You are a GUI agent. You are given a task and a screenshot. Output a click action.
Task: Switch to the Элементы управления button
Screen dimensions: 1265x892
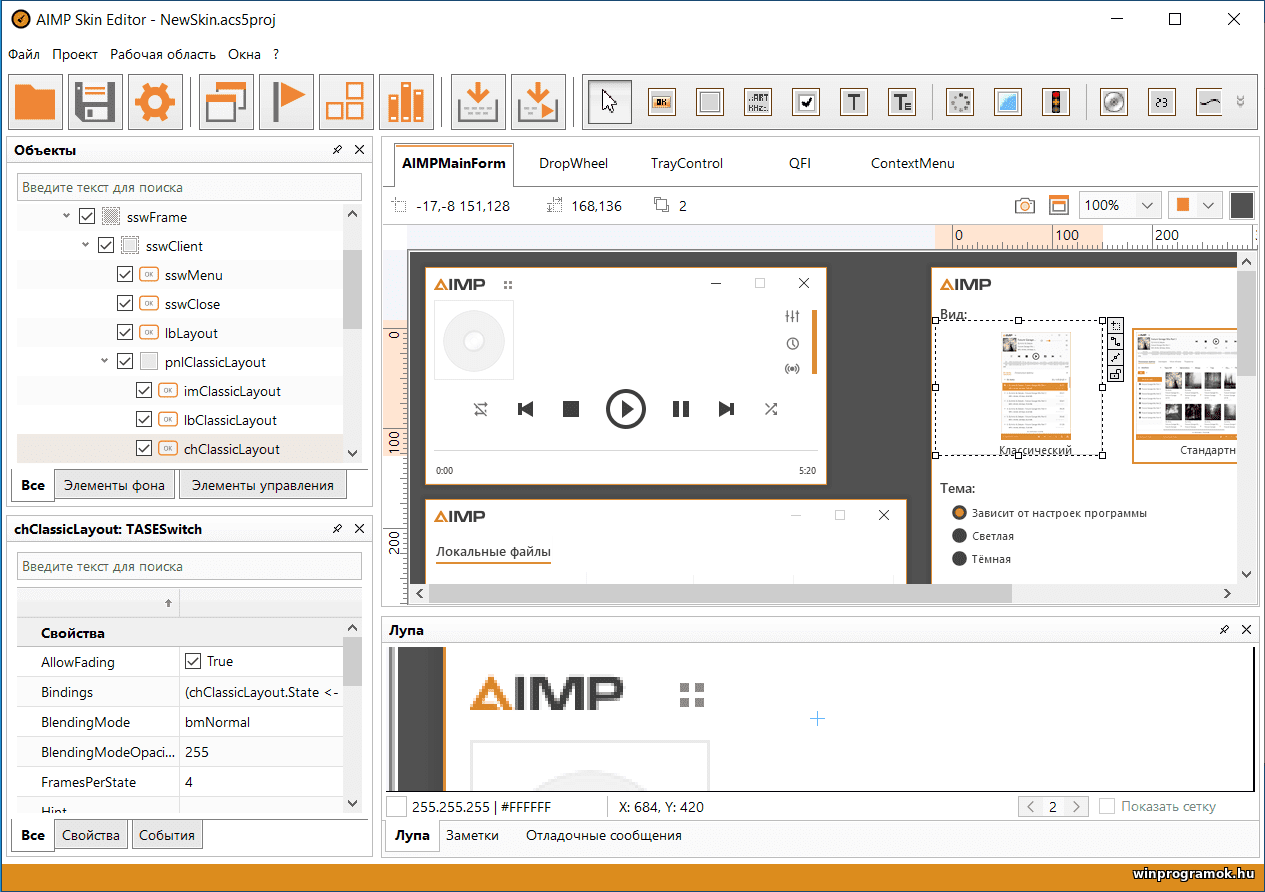262,484
